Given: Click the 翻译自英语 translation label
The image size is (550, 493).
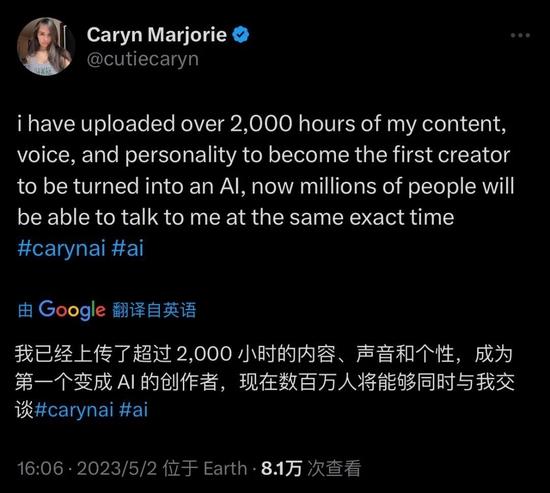Looking at the screenshot, I should (x=154, y=310).
